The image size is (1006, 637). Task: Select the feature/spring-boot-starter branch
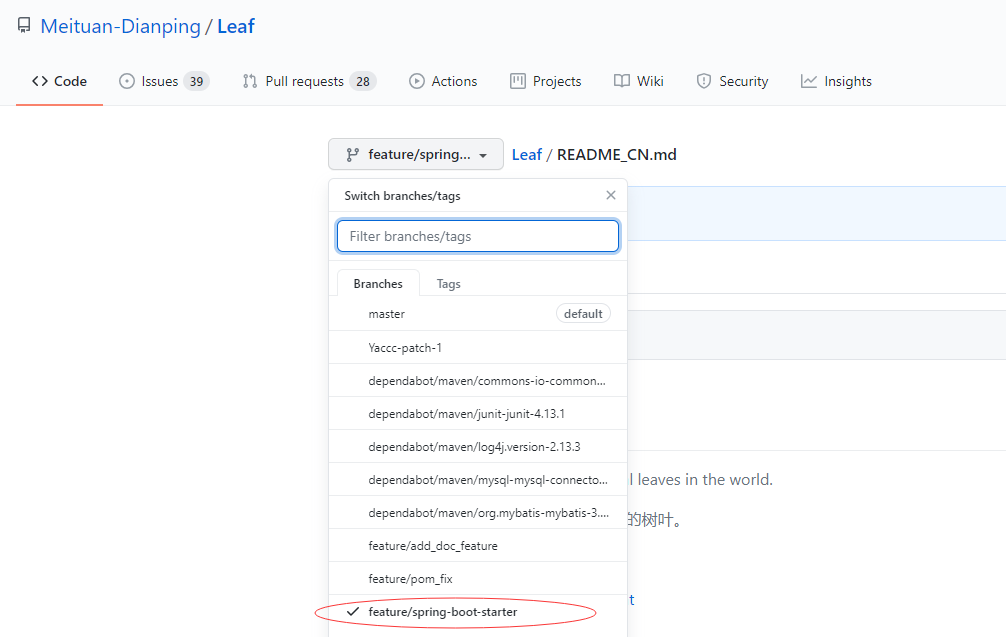click(x=478, y=612)
